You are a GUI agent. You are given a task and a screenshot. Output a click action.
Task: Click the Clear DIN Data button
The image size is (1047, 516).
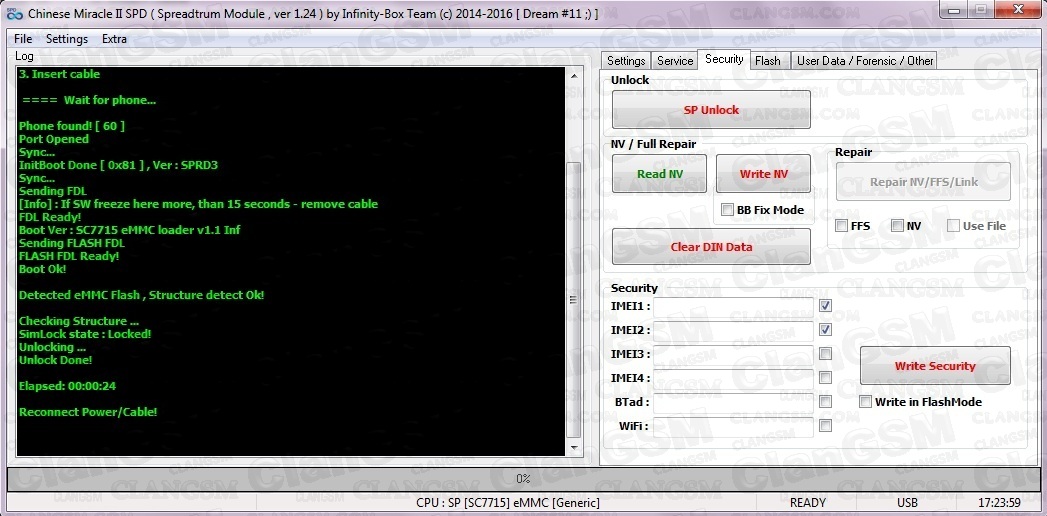pos(711,247)
